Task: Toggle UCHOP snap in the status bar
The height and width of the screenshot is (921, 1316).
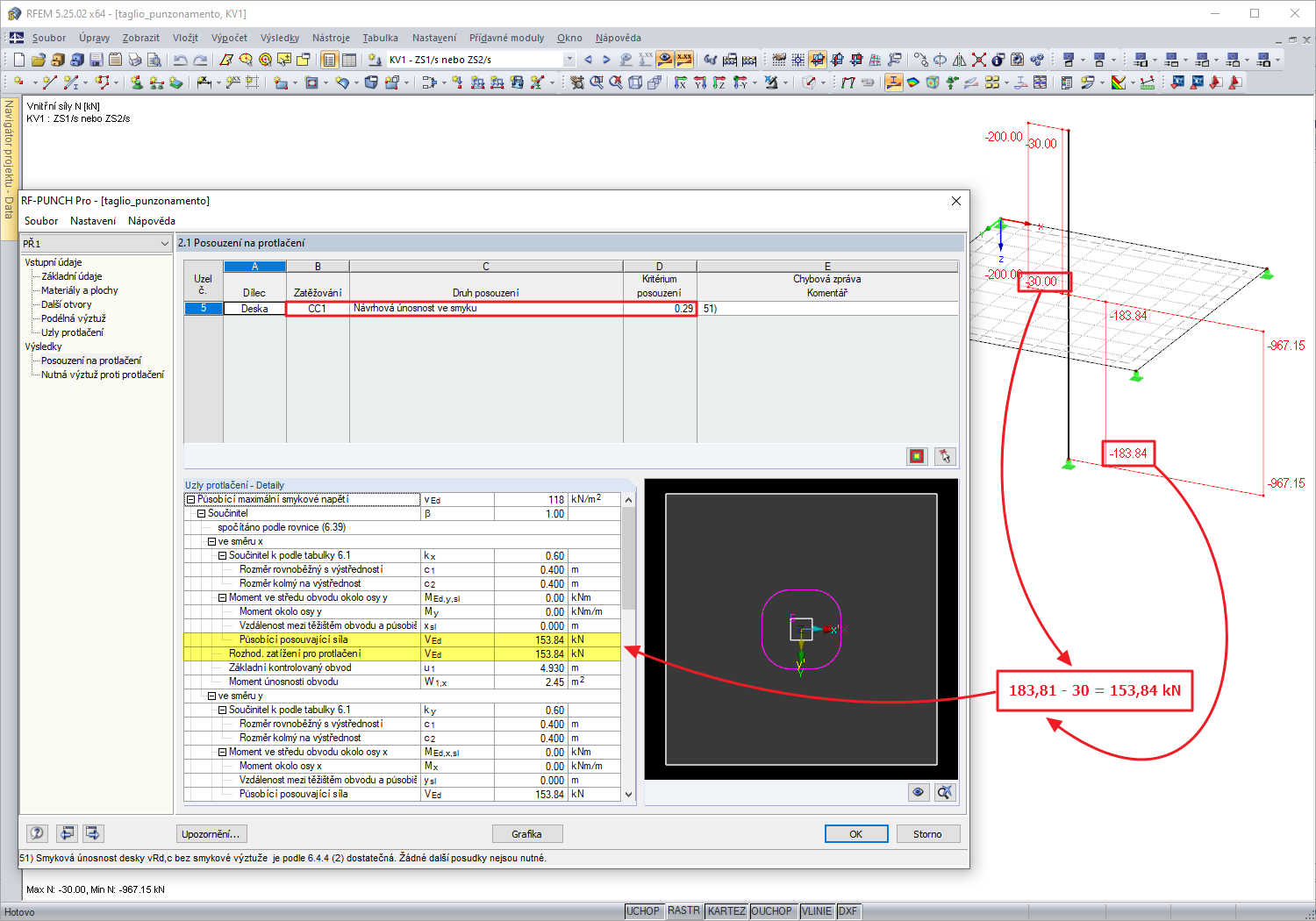Action: point(643,911)
